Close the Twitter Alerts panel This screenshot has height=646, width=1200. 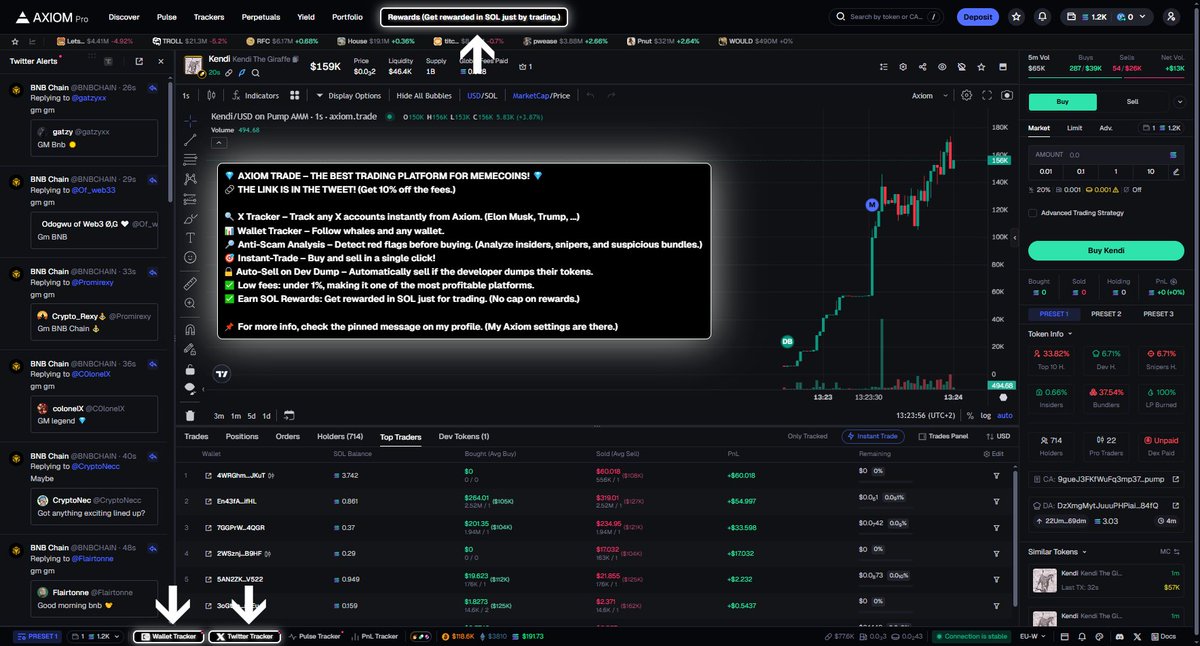pyautogui.click(x=162, y=61)
